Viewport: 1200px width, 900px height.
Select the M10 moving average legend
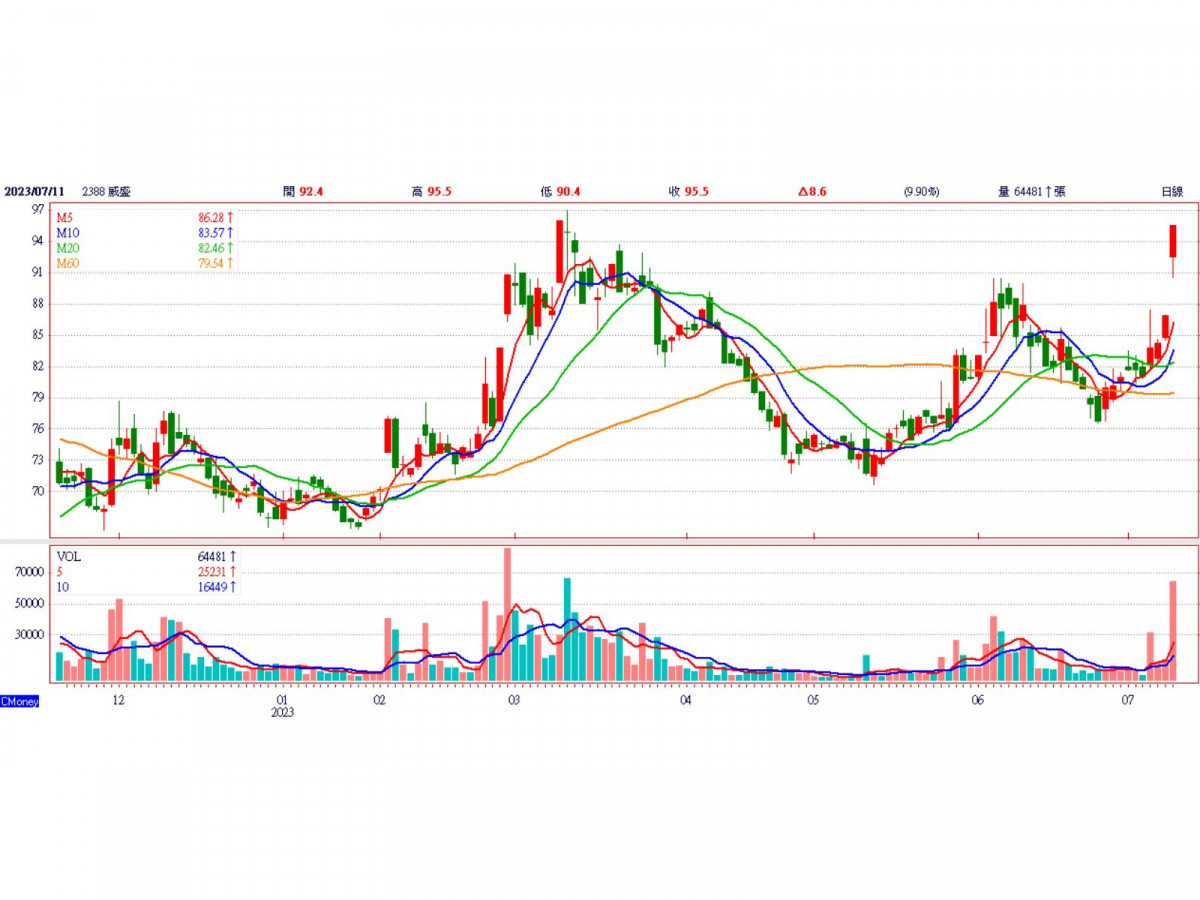68,232
